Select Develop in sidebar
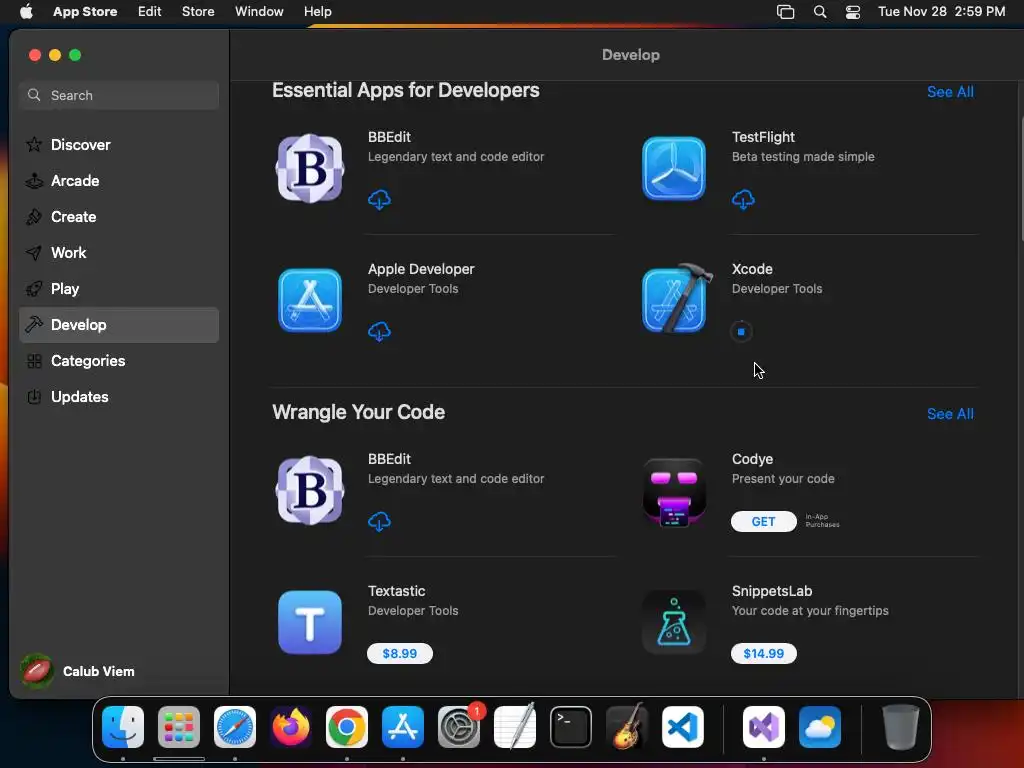Screen dimensions: 1024x768 [119, 325]
